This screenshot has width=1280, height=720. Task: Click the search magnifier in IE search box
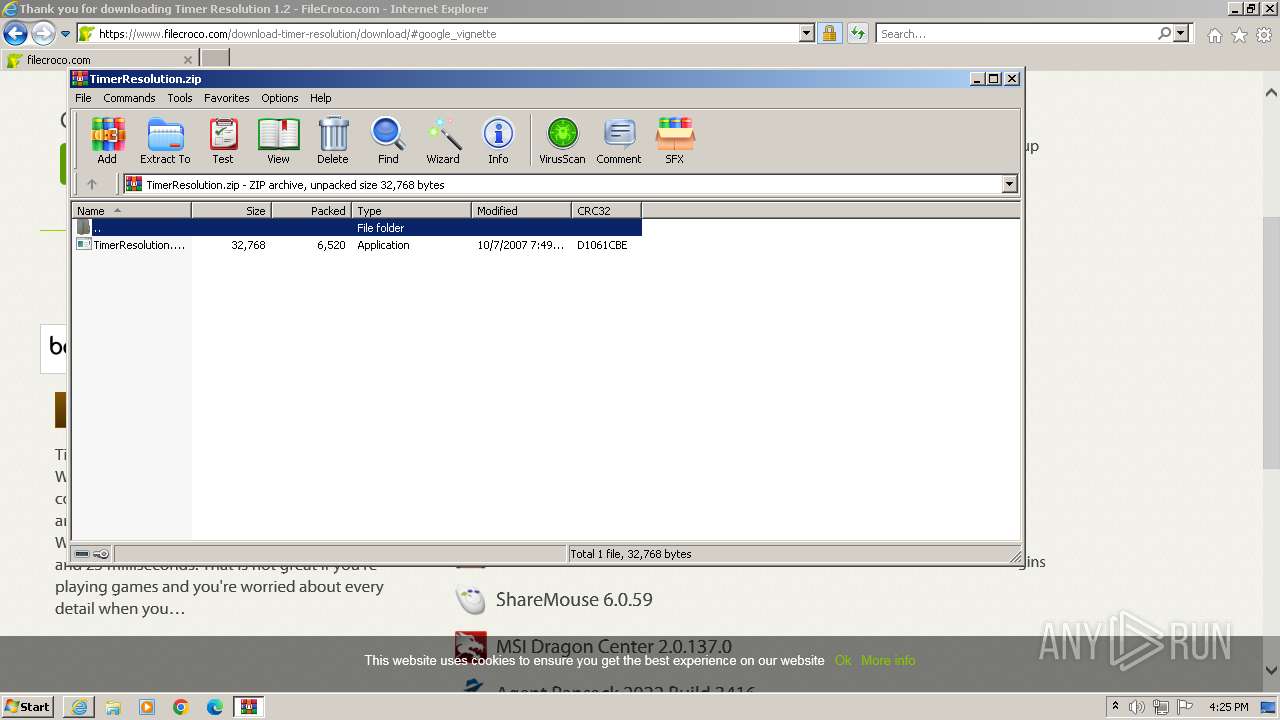(x=1164, y=33)
